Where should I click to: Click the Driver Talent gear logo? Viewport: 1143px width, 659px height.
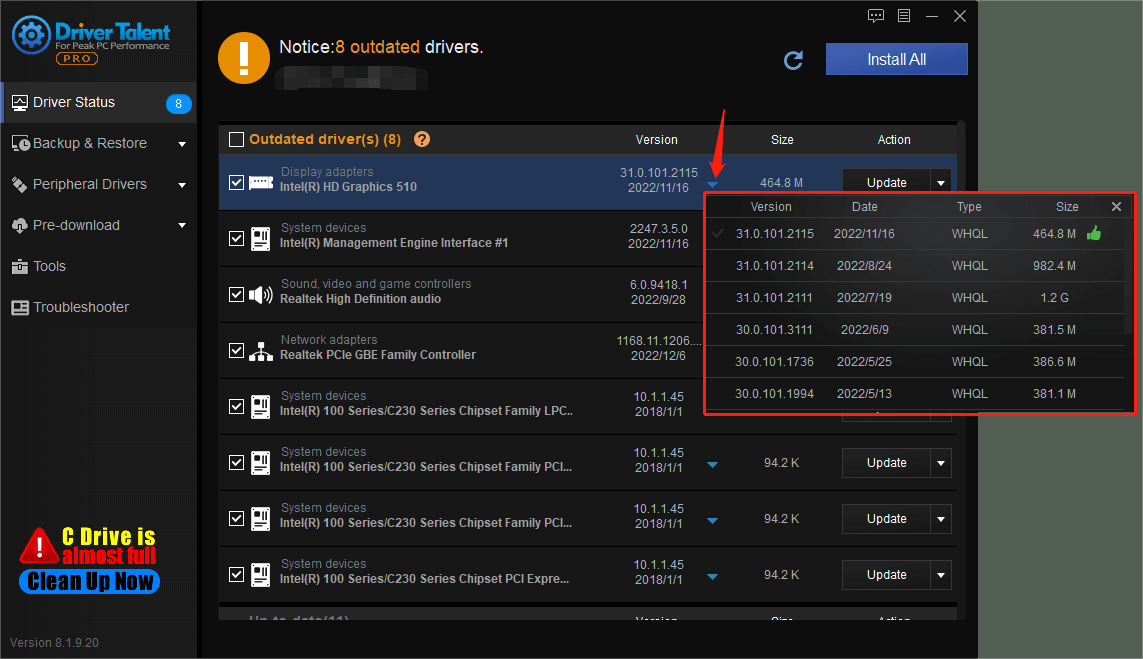pyautogui.click(x=31, y=34)
